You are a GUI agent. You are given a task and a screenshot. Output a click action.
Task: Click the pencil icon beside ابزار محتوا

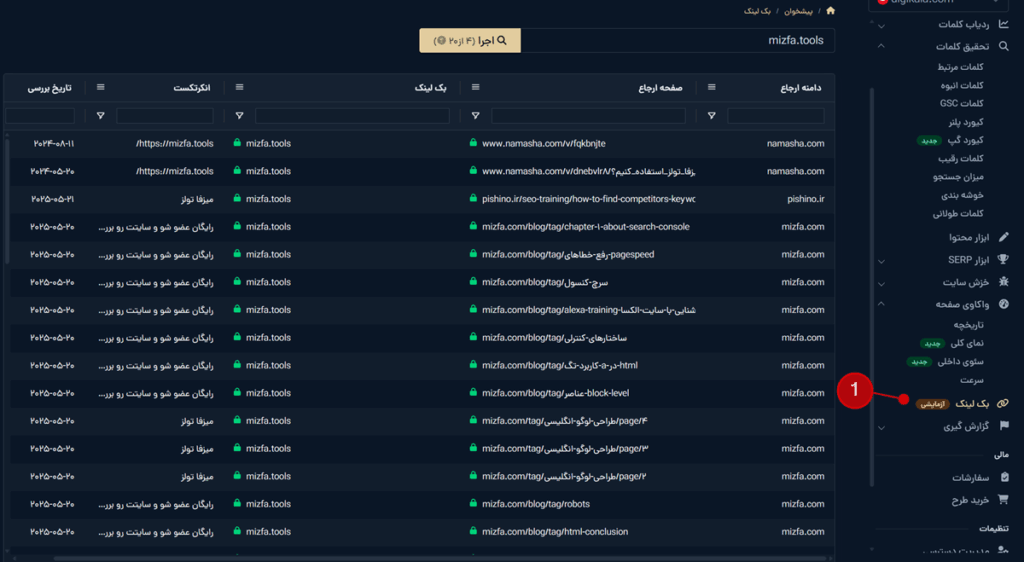click(1003, 238)
